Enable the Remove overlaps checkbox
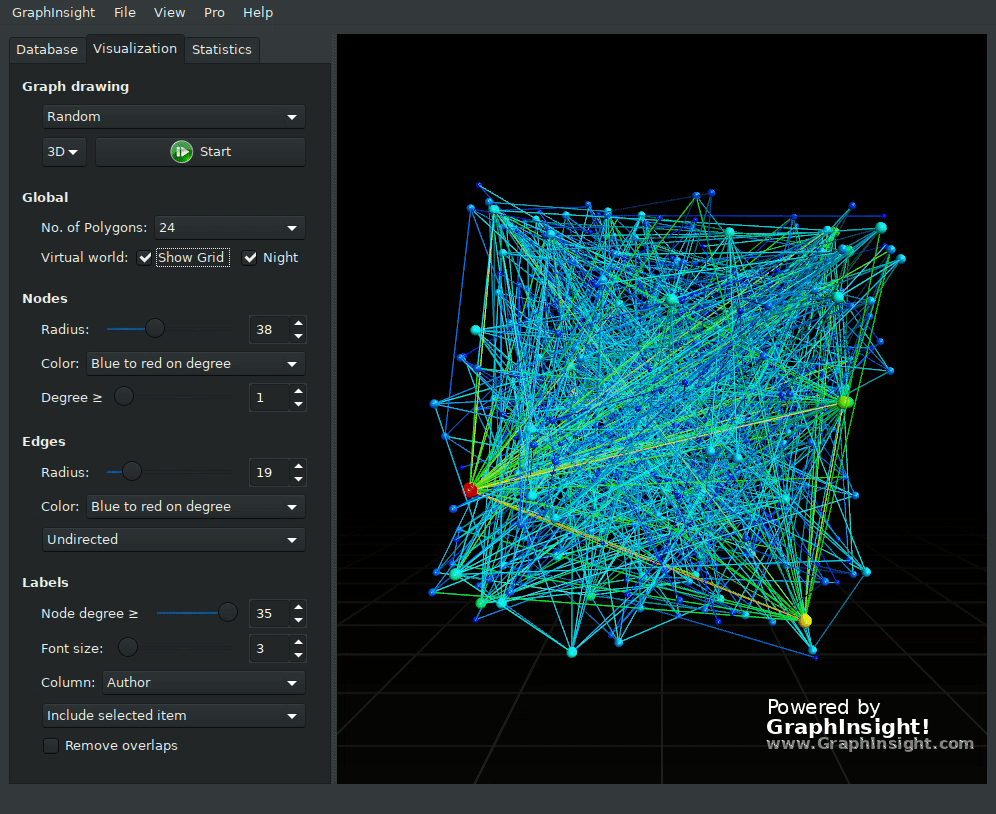 pos(51,746)
